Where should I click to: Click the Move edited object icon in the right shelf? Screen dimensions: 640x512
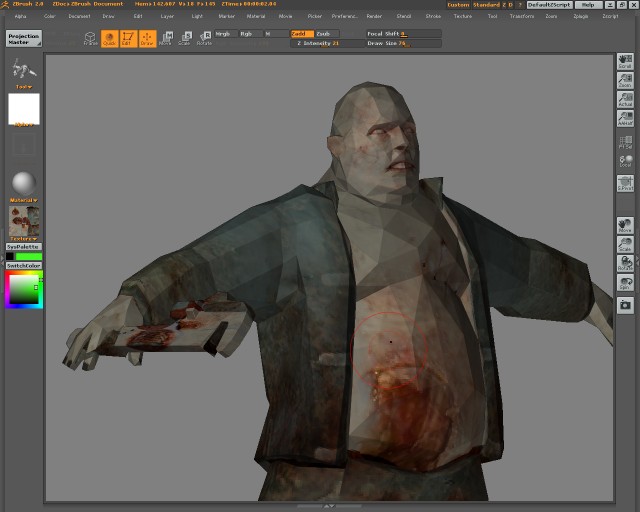click(x=625, y=226)
